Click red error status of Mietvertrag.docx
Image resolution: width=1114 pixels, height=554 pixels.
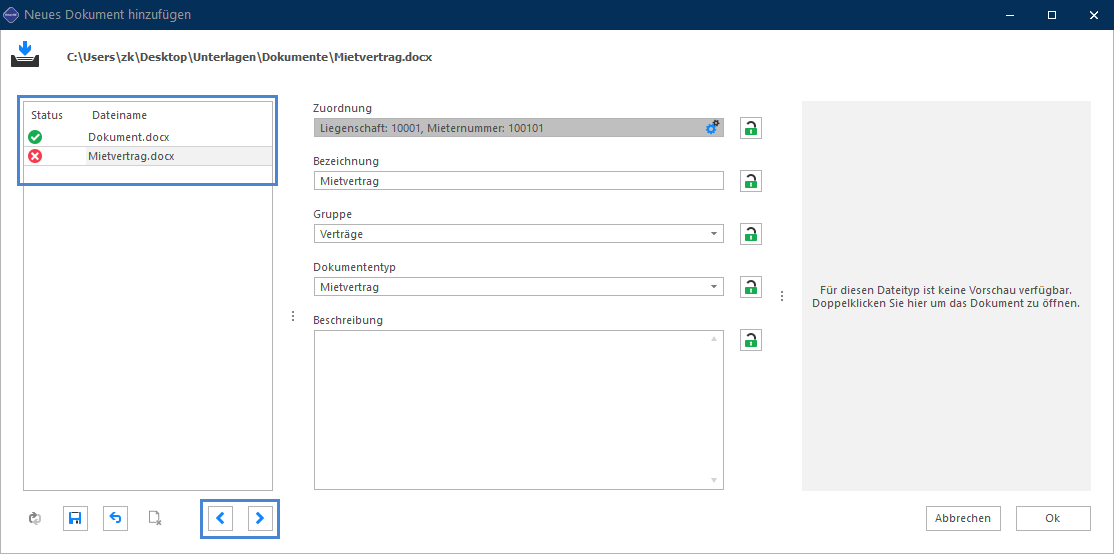pos(35,156)
